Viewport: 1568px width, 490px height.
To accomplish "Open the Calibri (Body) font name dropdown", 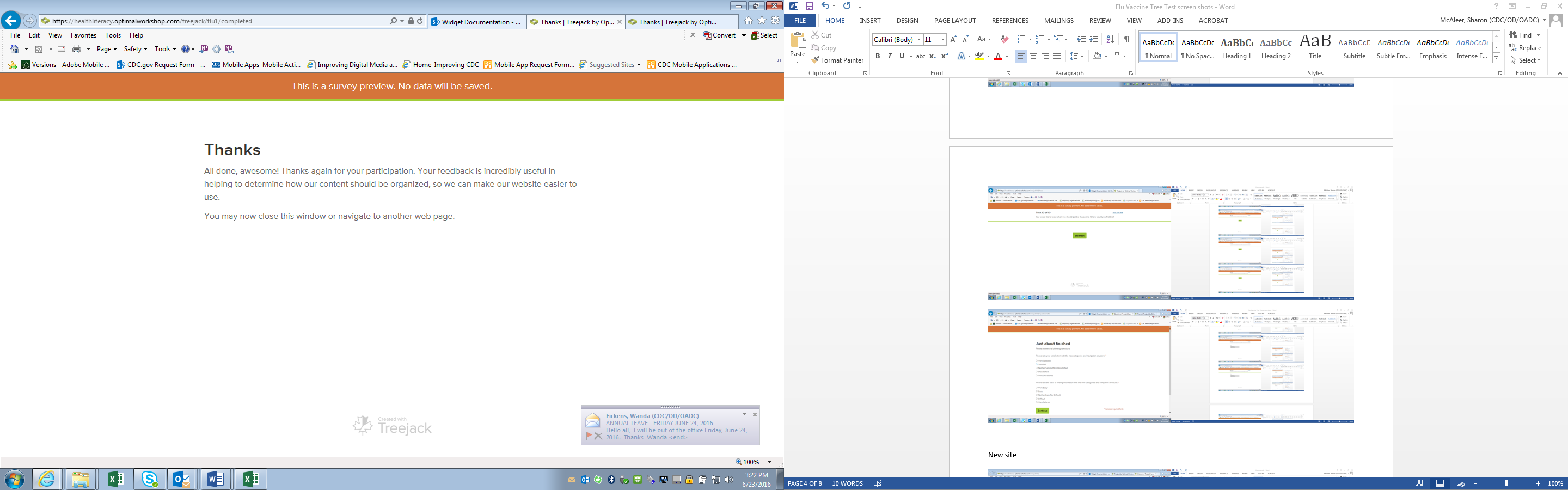I will coord(919,40).
